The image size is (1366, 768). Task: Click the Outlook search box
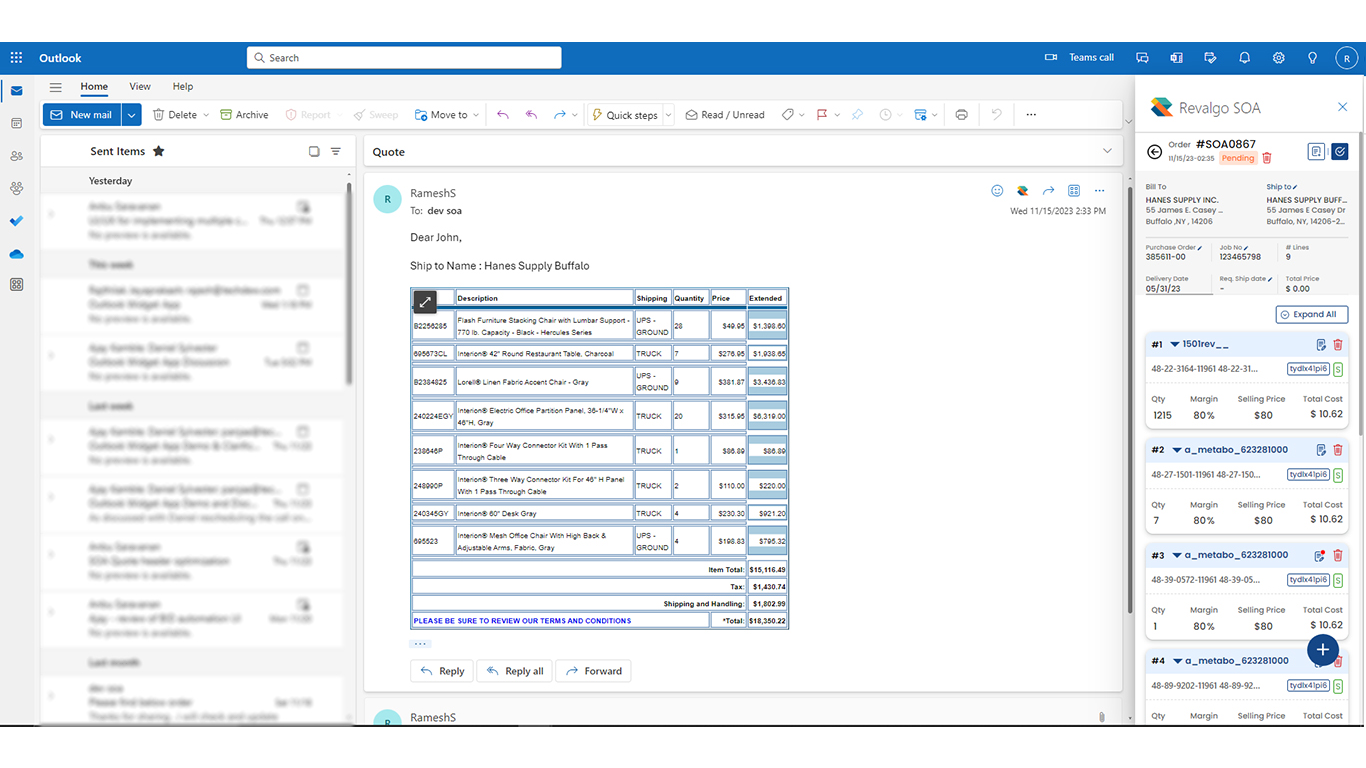coord(404,58)
